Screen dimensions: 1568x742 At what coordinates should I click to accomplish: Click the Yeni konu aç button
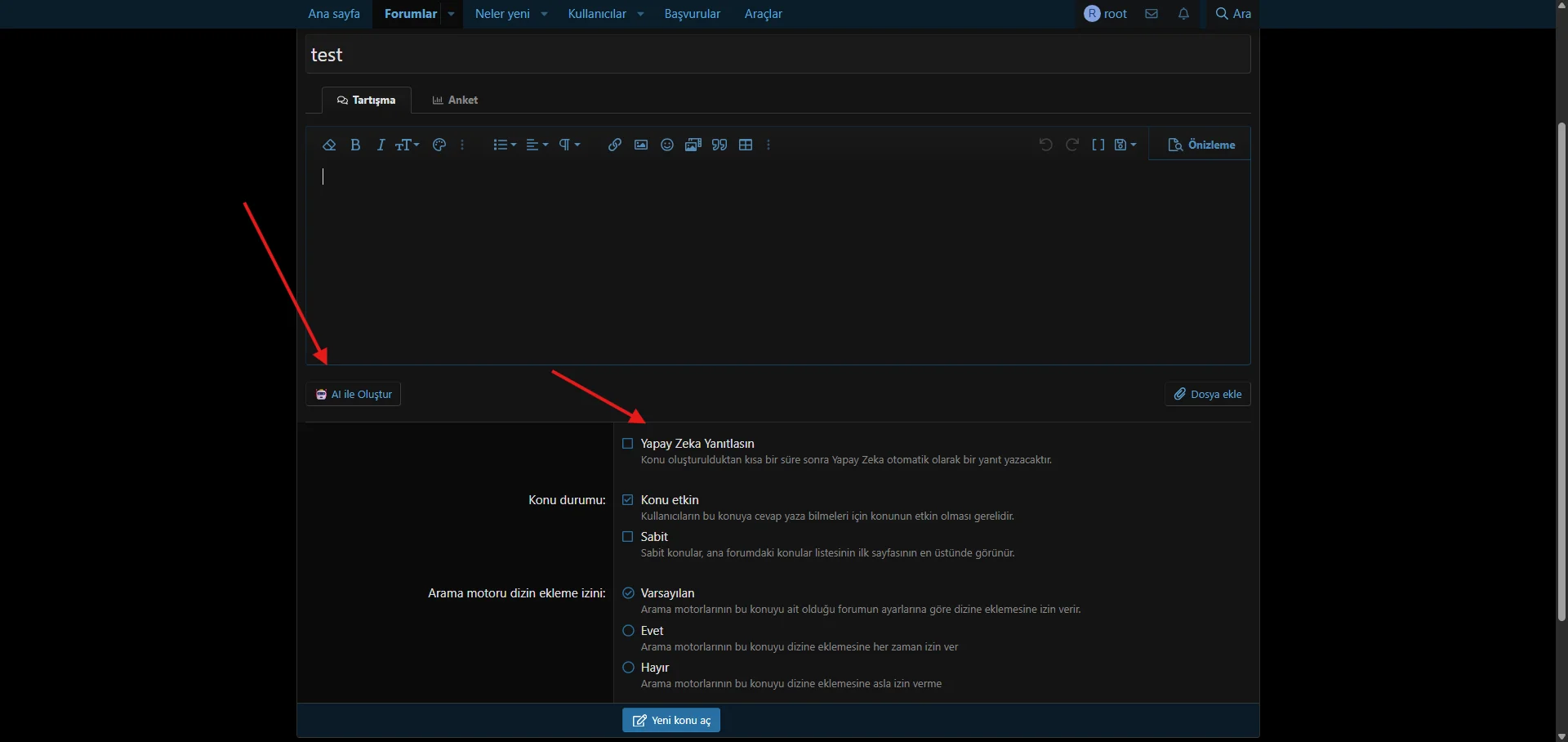click(671, 720)
